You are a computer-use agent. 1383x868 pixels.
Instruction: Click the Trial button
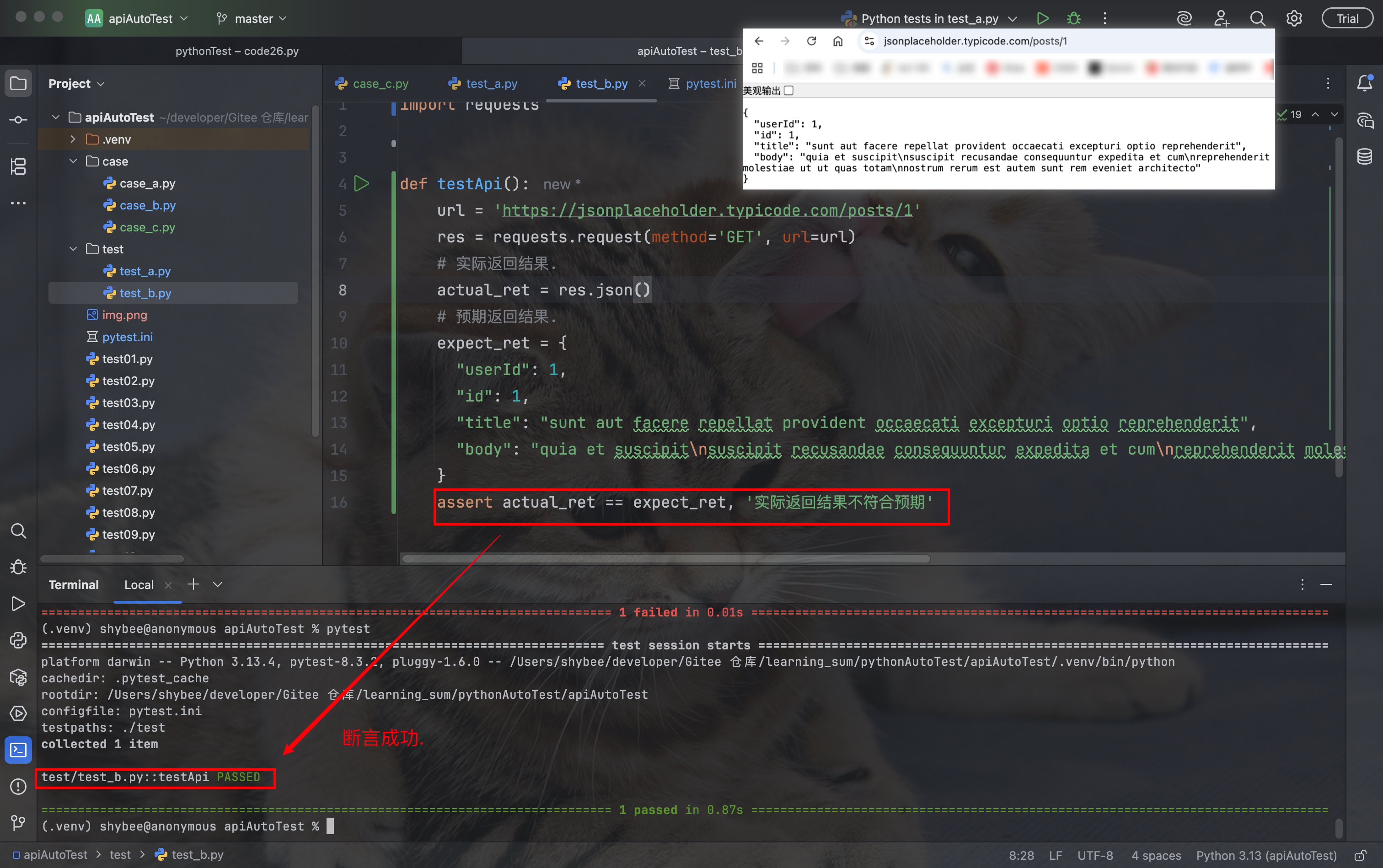point(1347,18)
